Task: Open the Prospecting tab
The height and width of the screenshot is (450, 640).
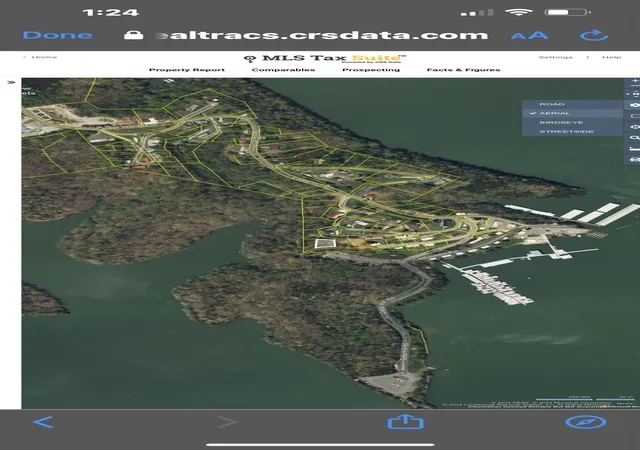Action: [371, 70]
